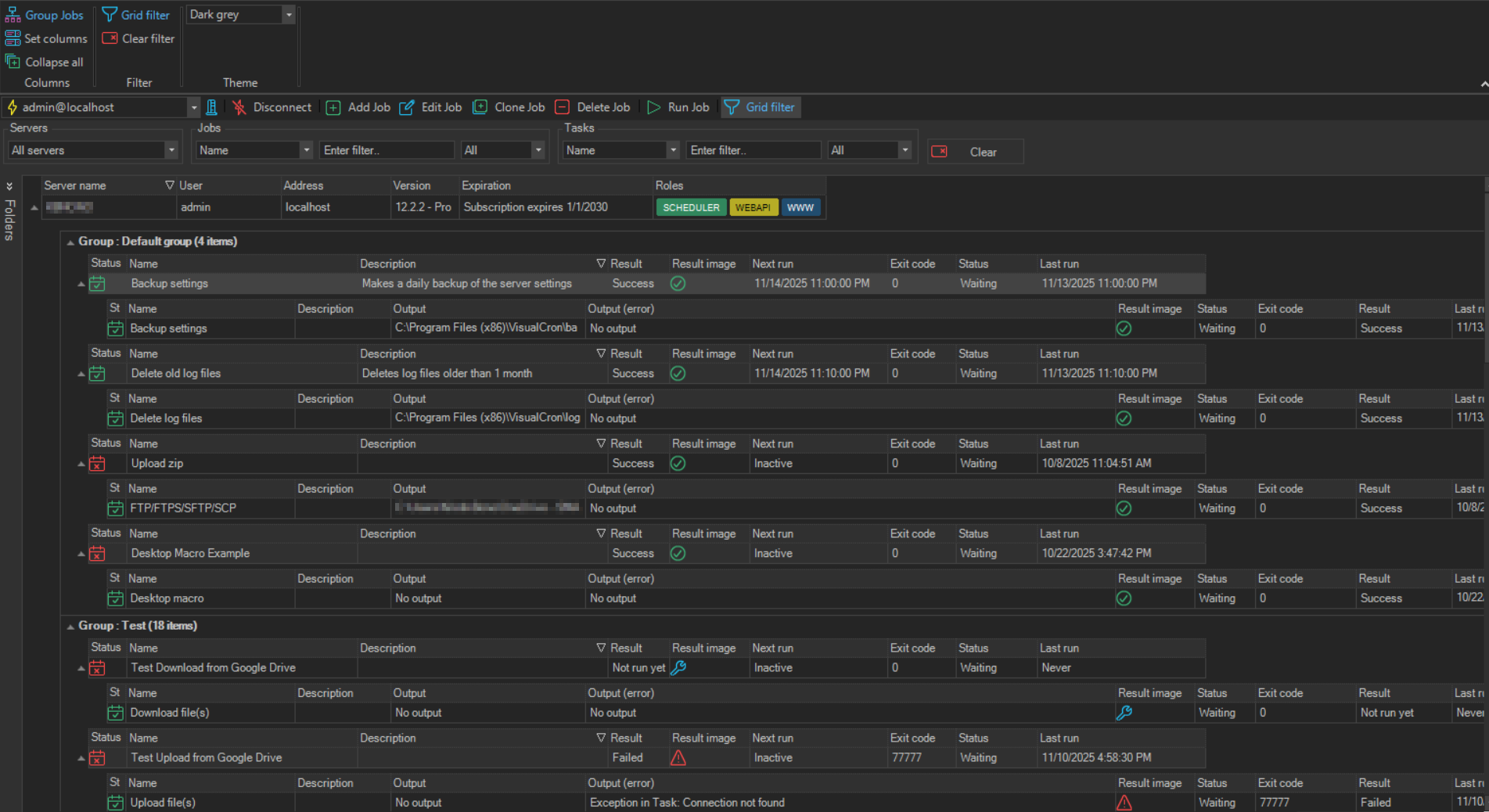Click the Clear button next to Tasks filter

coord(974,152)
